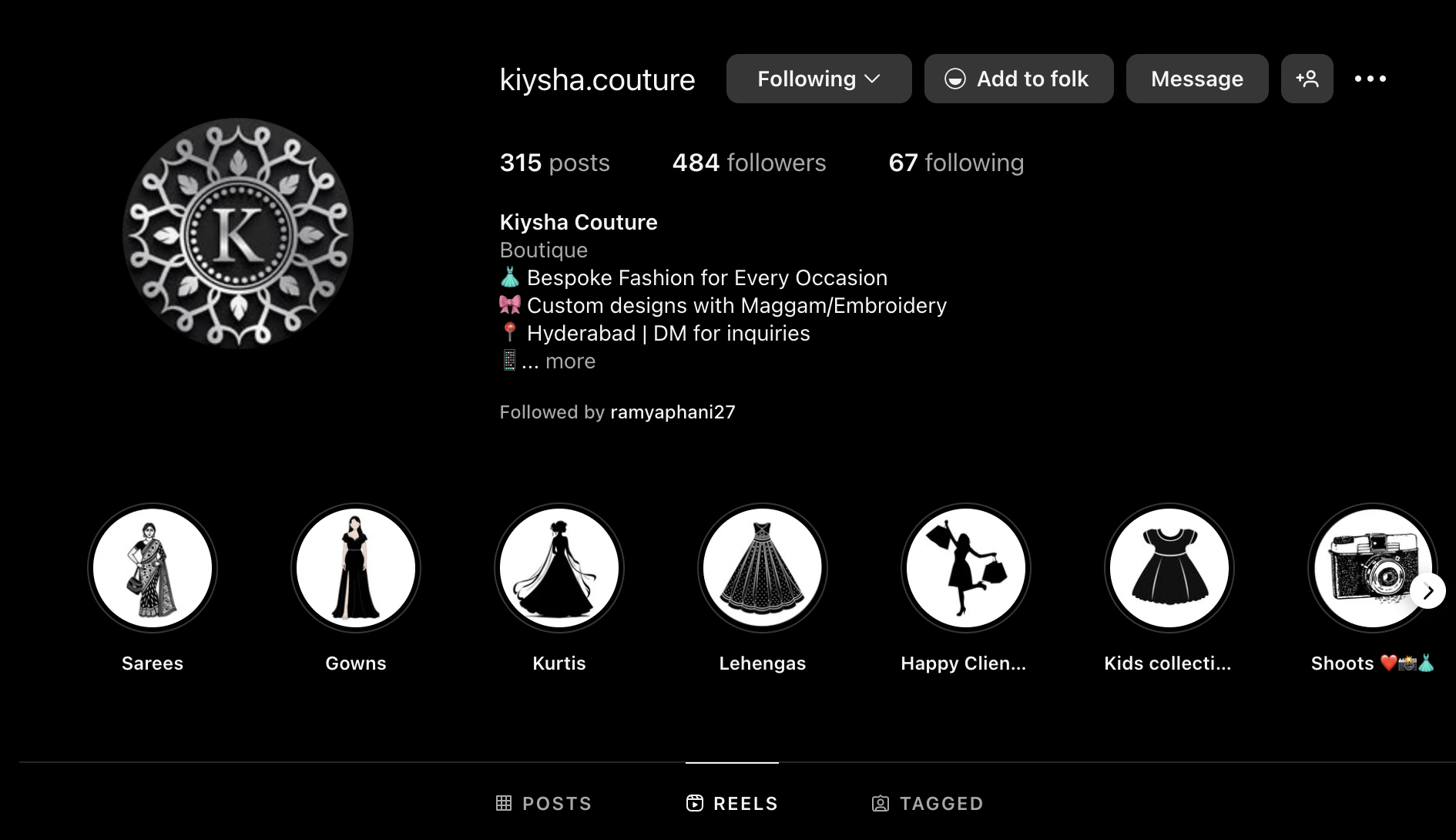View the Kurtis highlight circle

pyautogui.click(x=559, y=568)
